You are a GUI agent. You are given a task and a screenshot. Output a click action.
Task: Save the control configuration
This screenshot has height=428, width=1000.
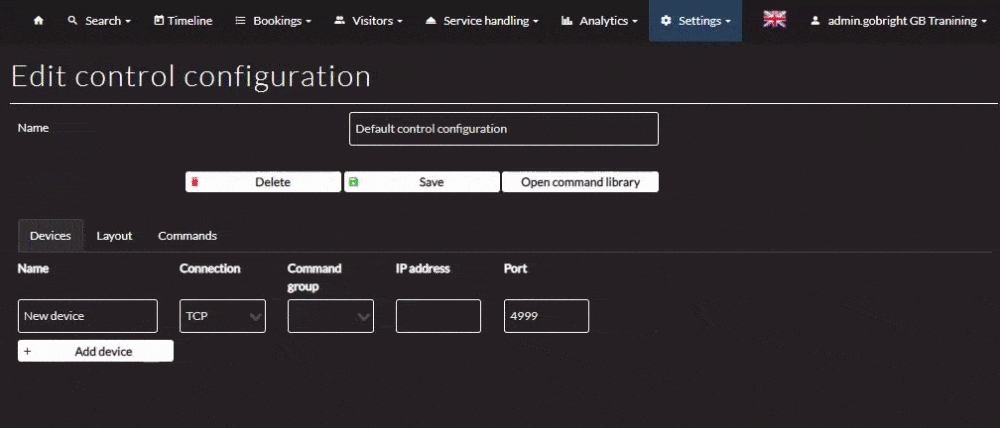coord(421,182)
